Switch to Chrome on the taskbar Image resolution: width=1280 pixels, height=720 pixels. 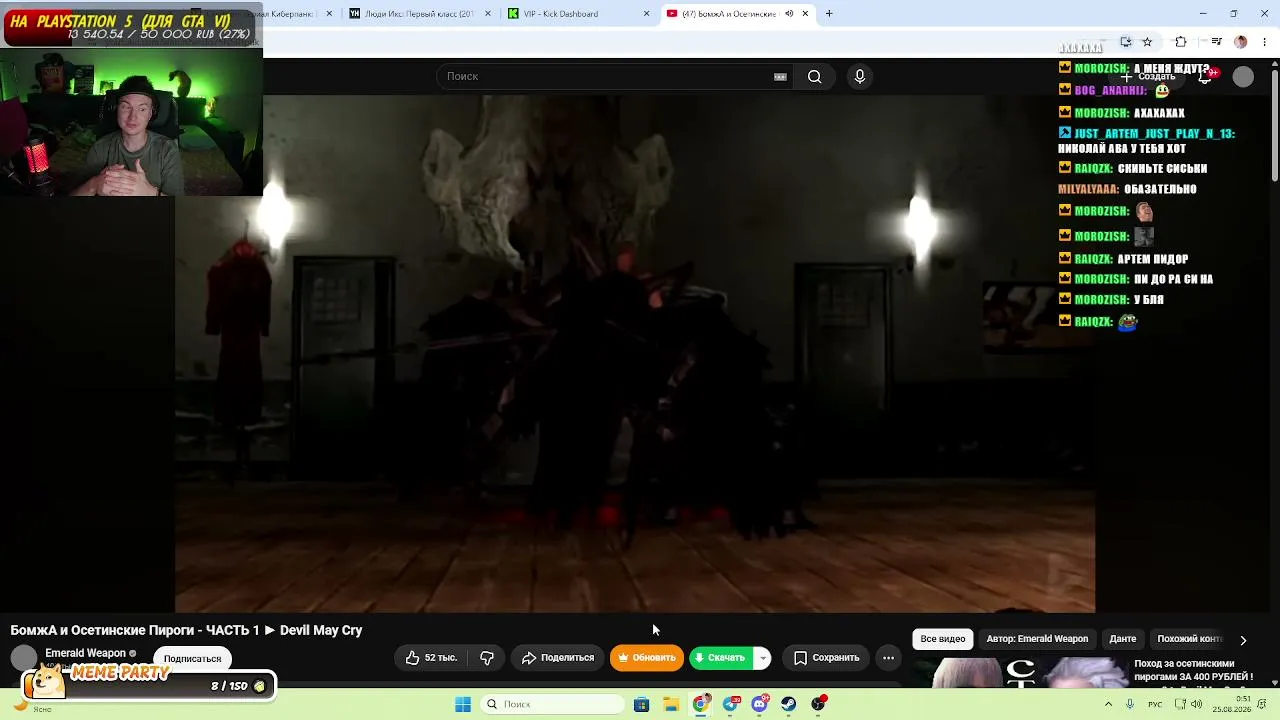pyautogui.click(x=701, y=704)
